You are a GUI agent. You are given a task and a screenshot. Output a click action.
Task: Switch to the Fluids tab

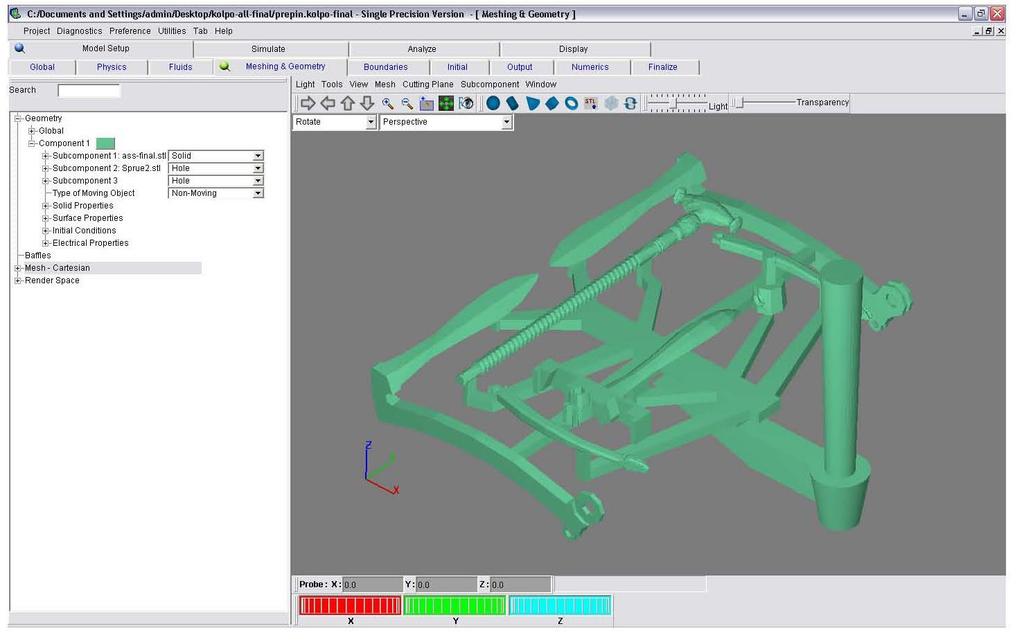coord(180,67)
